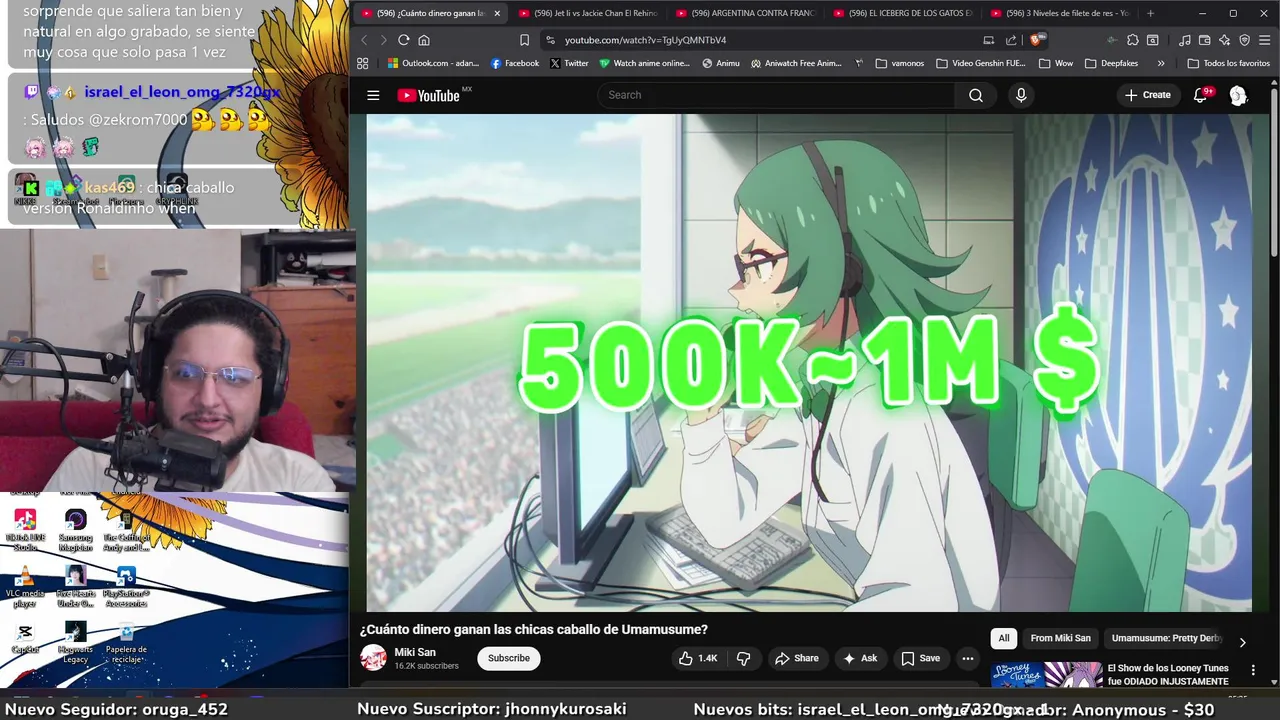Open the YouTube hamburger guide menu
Viewport: 1280px width, 720px height.
pyautogui.click(x=373, y=95)
